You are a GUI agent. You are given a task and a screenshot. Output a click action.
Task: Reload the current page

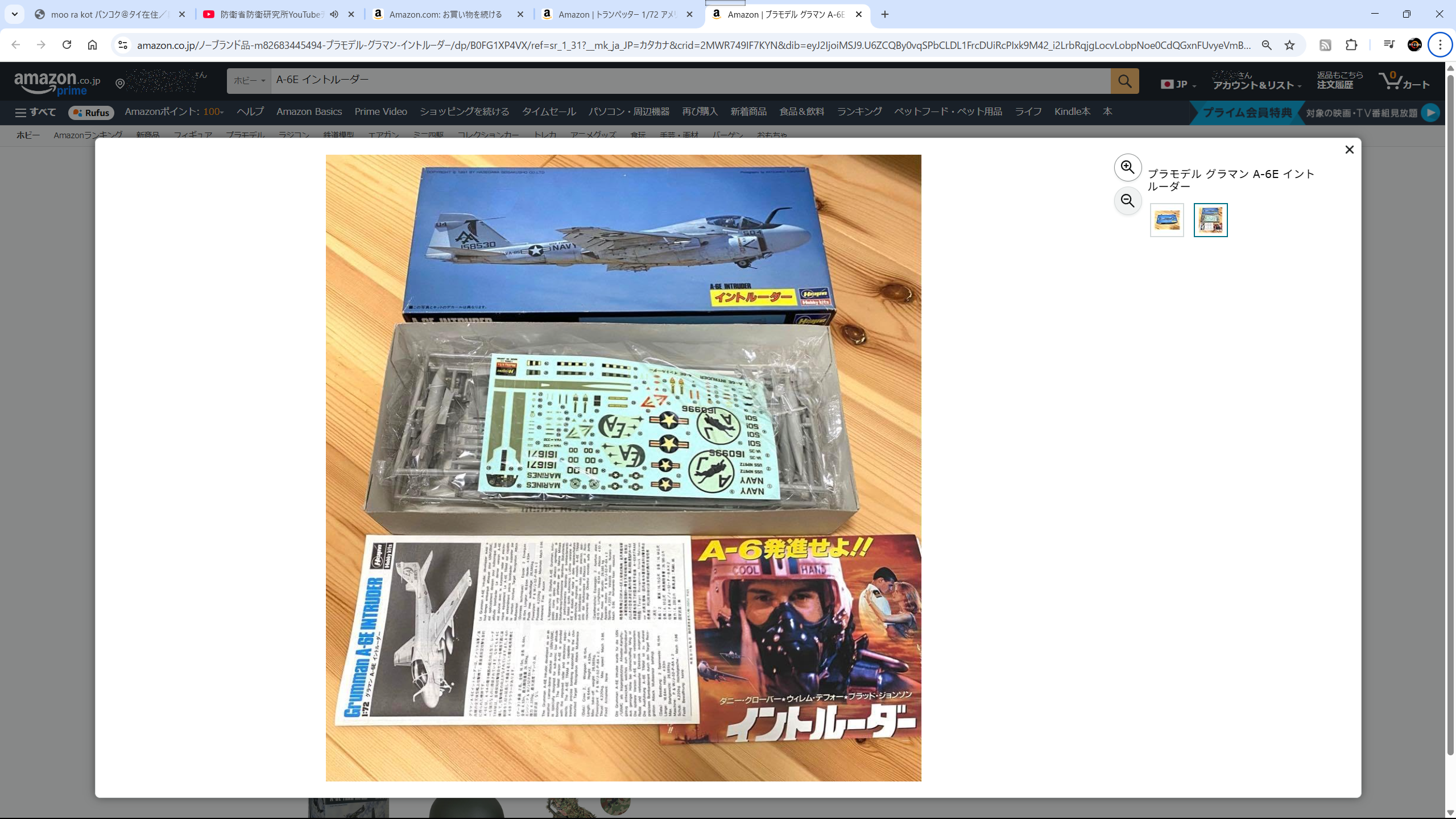click(x=67, y=45)
